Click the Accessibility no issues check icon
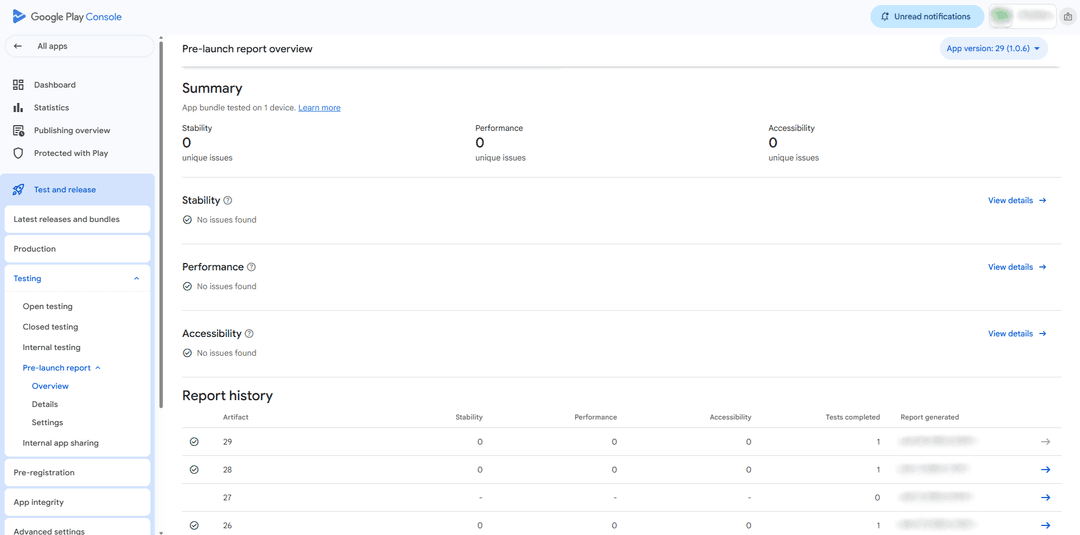The image size is (1080, 535). (187, 353)
